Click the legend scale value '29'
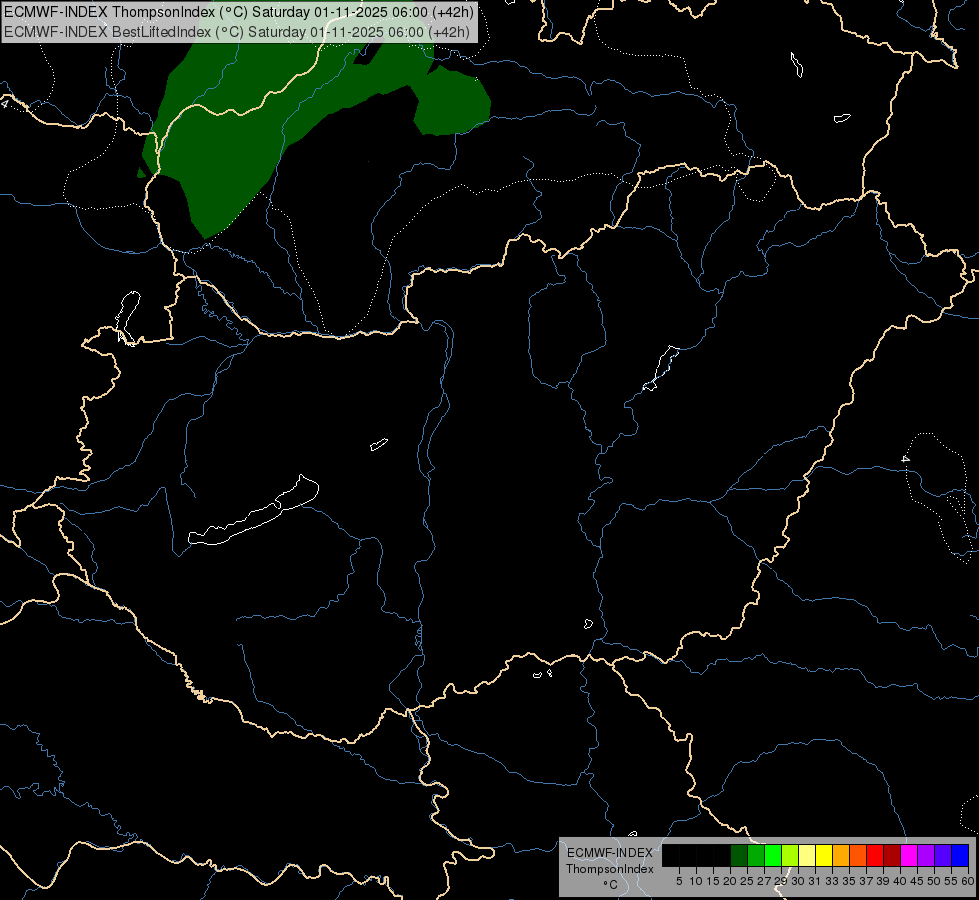 (x=781, y=881)
